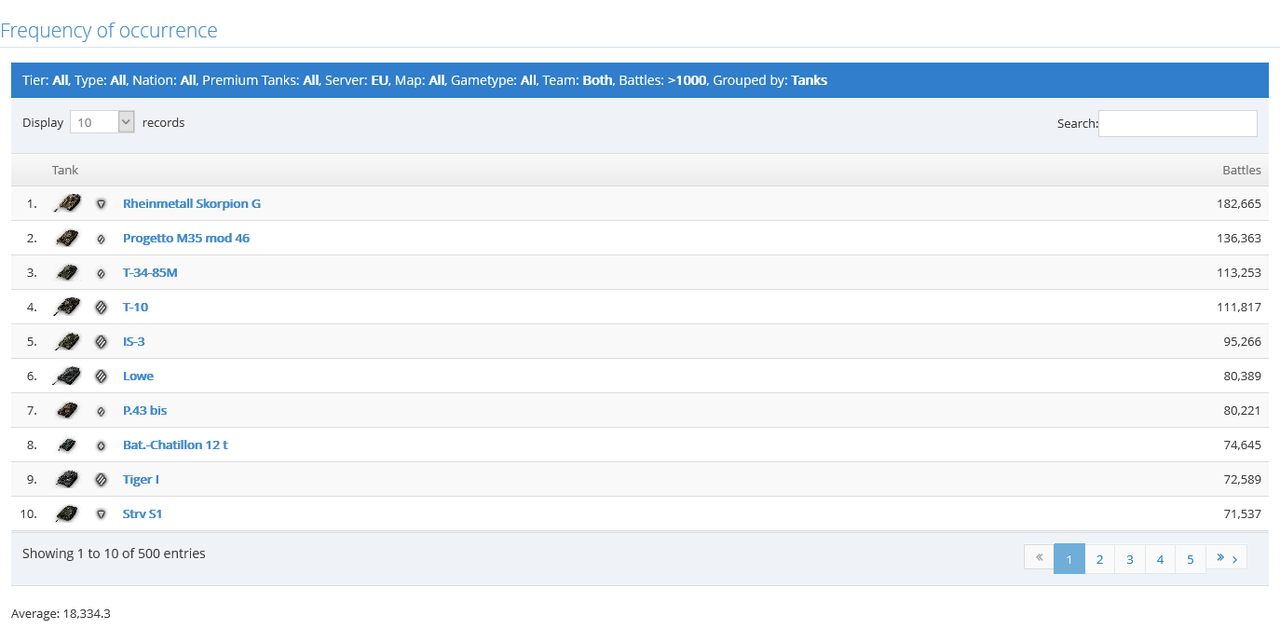
Task: Click the battle count 95,266
Action: coord(1242,341)
